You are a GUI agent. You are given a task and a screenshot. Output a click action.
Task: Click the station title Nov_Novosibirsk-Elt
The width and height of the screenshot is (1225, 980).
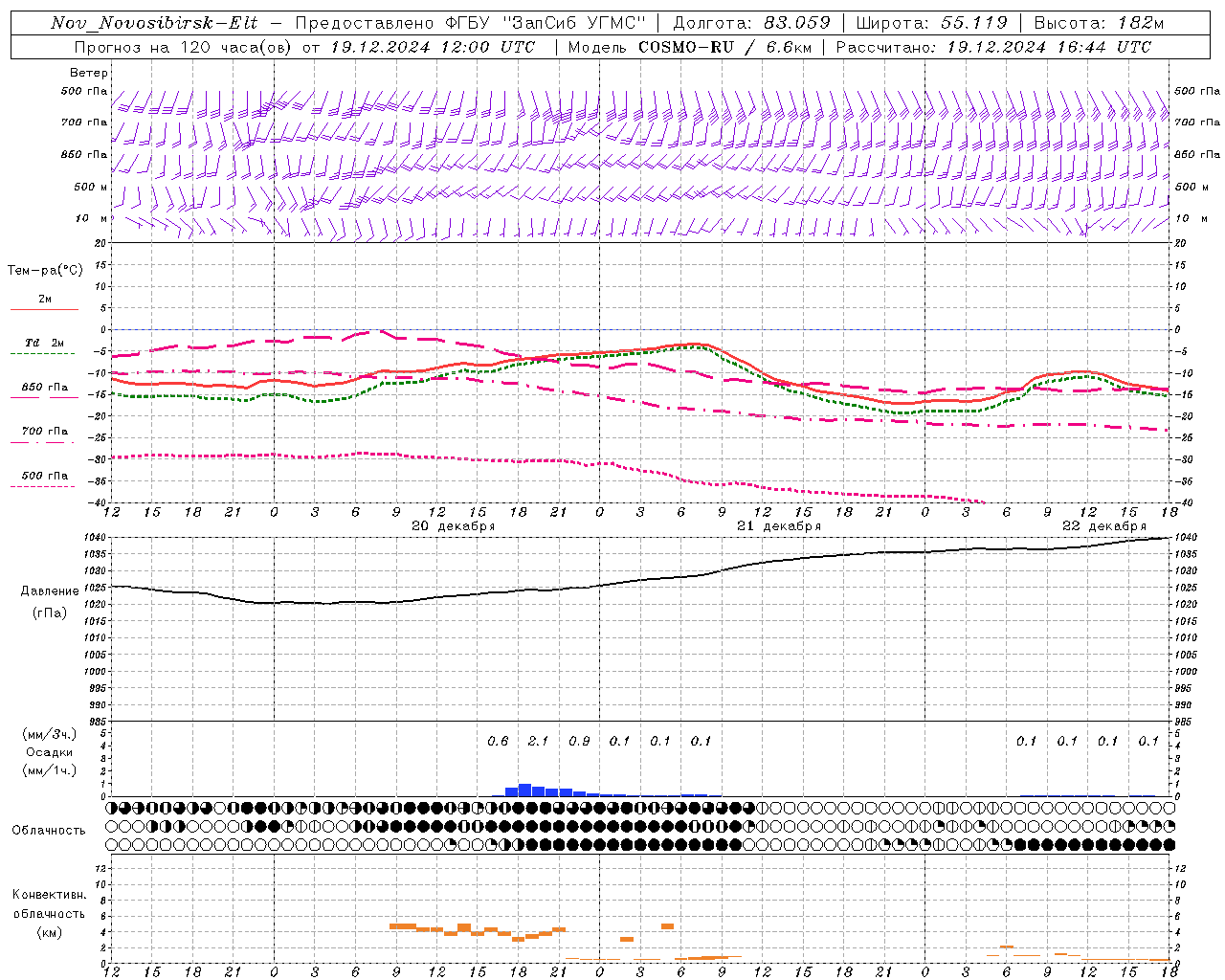coord(154,23)
